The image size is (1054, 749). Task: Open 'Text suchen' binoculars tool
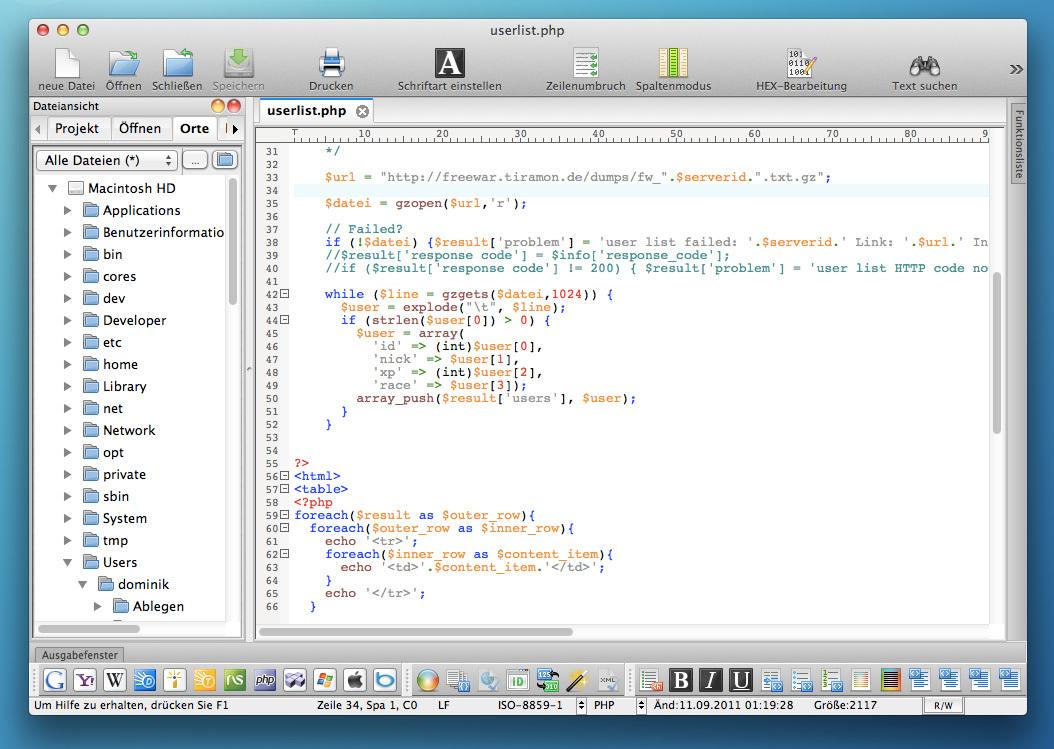point(924,65)
